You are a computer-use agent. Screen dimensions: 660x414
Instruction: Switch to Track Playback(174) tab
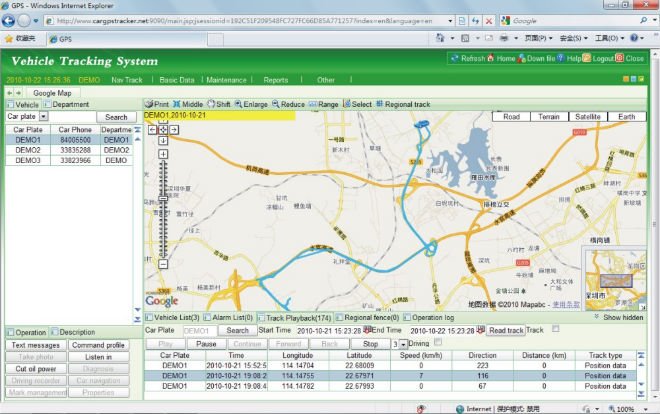[295, 318]
